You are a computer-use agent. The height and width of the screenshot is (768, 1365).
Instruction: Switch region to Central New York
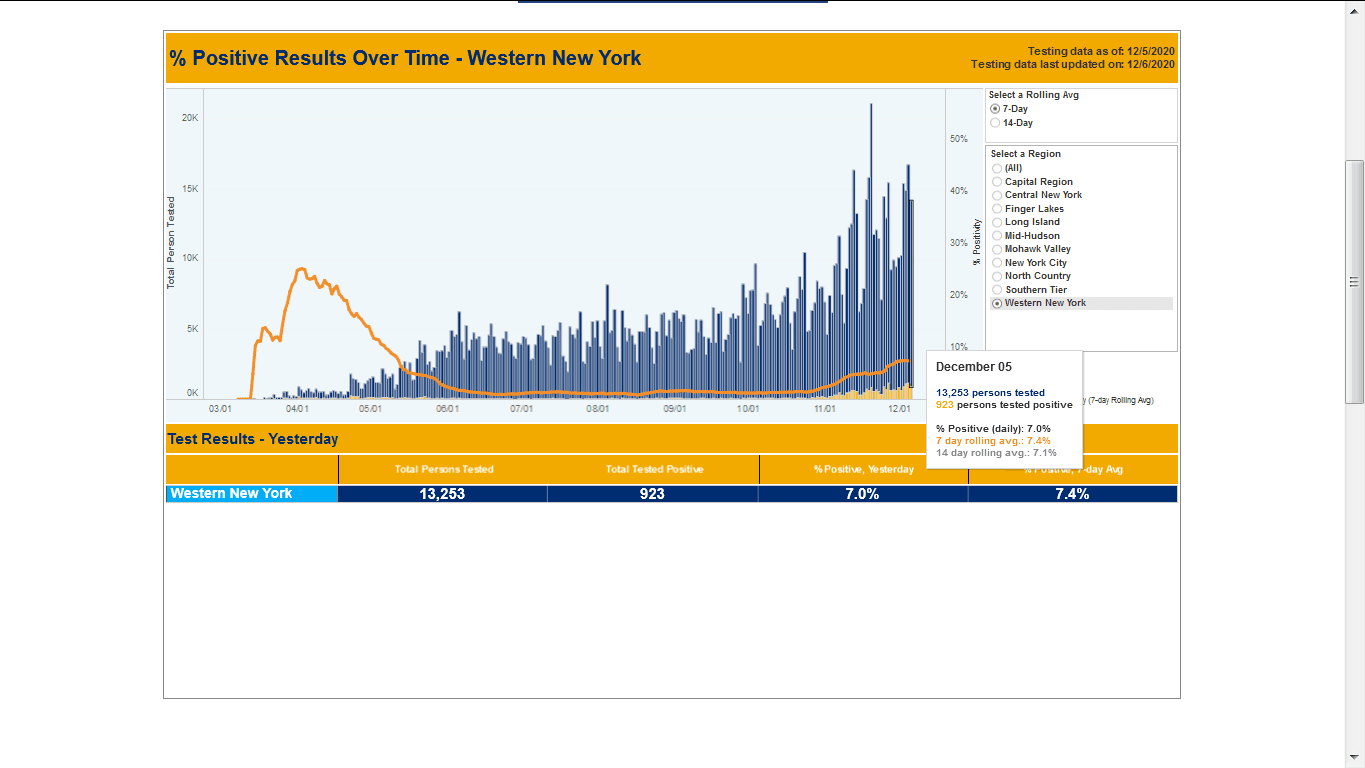[x=997, y=195]
